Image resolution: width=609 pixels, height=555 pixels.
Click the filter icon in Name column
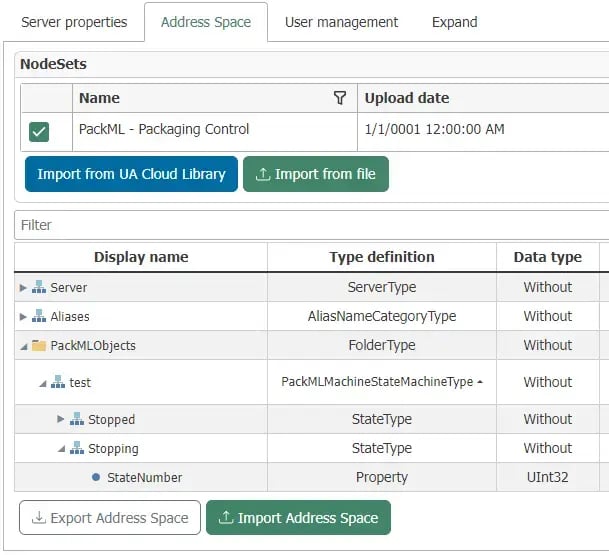click(x=340, y=98)
